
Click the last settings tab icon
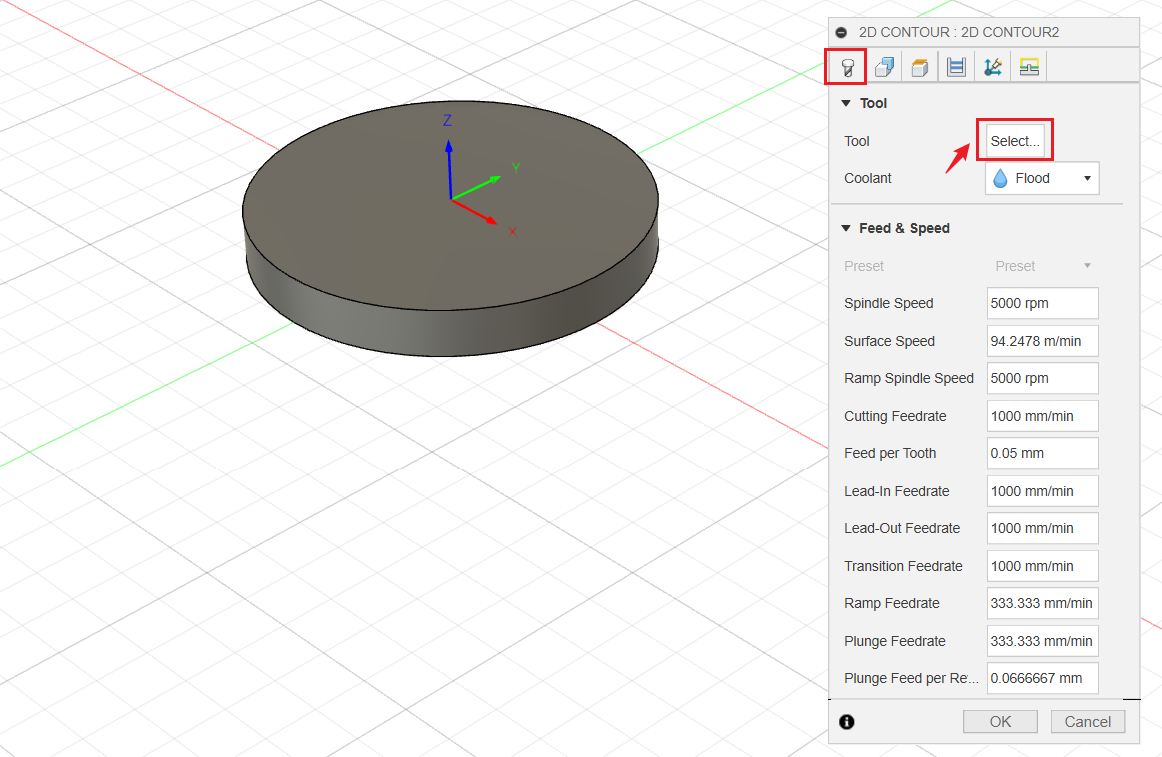tap(1029, 66)
